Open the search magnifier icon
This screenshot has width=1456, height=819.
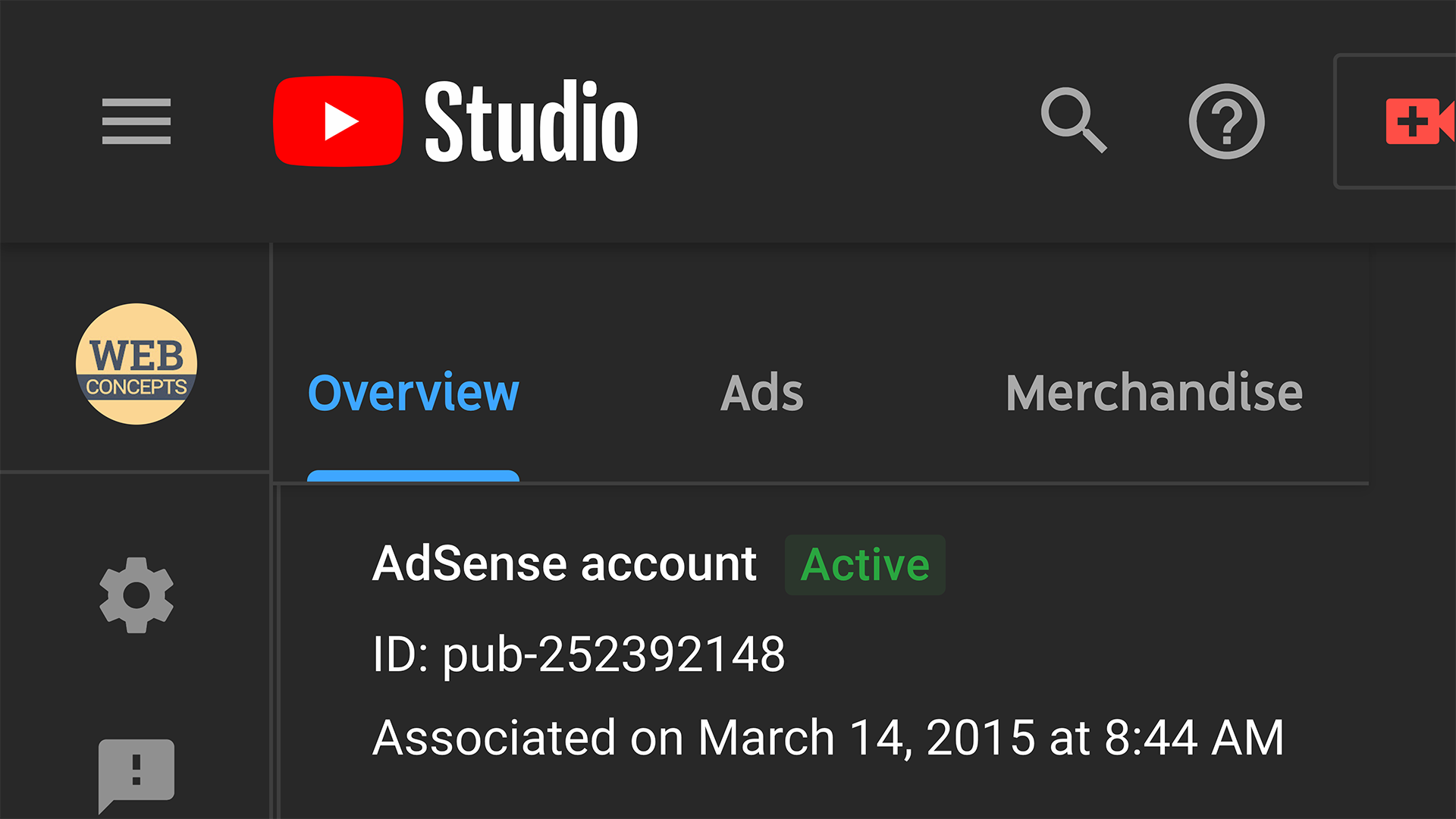click(1072, 120)
